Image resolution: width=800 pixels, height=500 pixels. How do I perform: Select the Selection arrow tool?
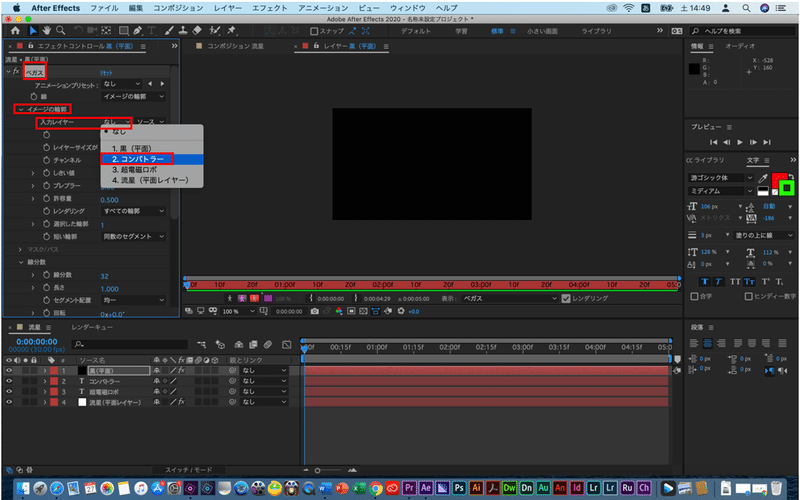click(33, 31)
